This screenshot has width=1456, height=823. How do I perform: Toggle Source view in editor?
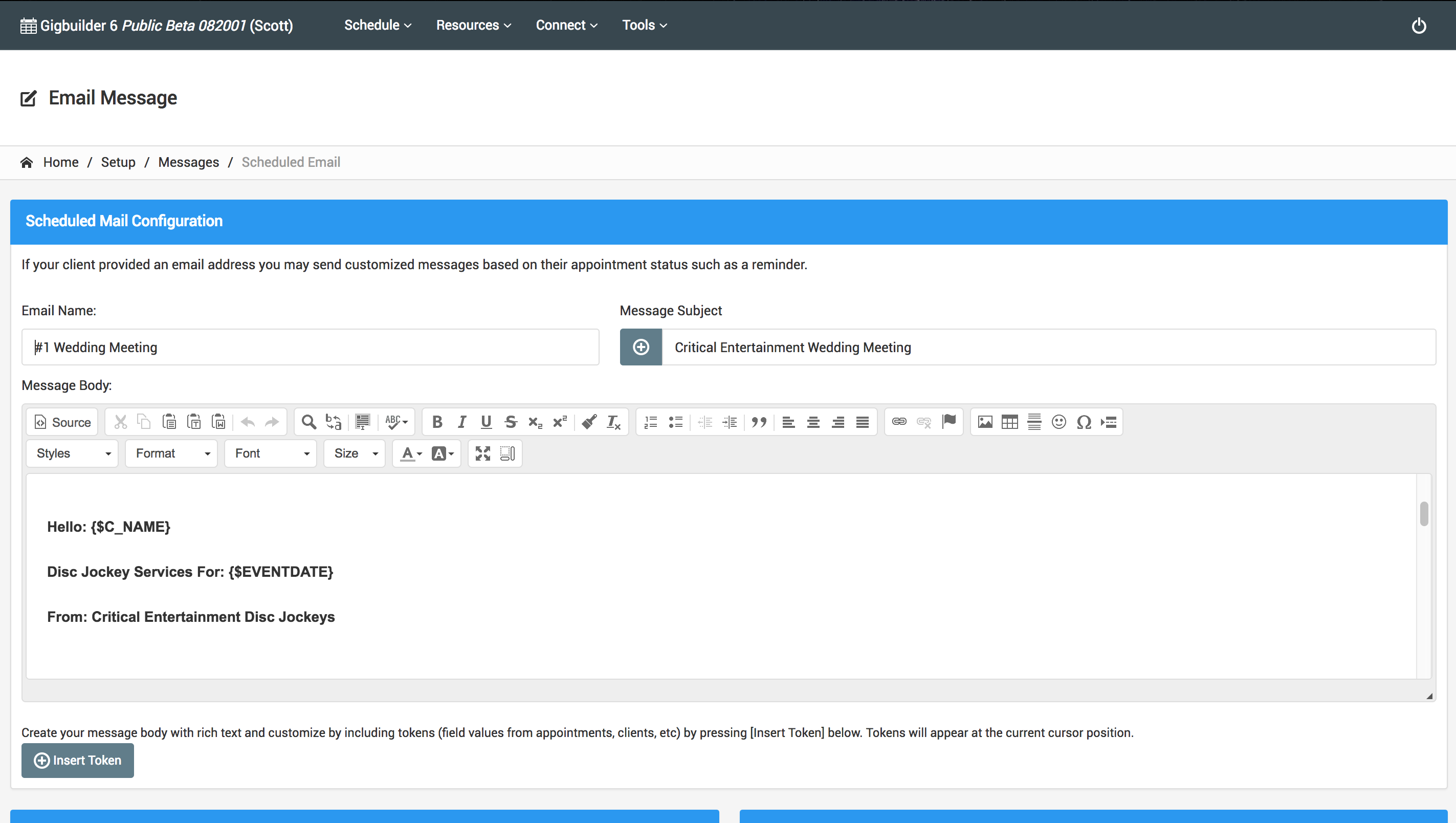click(62, 422)
